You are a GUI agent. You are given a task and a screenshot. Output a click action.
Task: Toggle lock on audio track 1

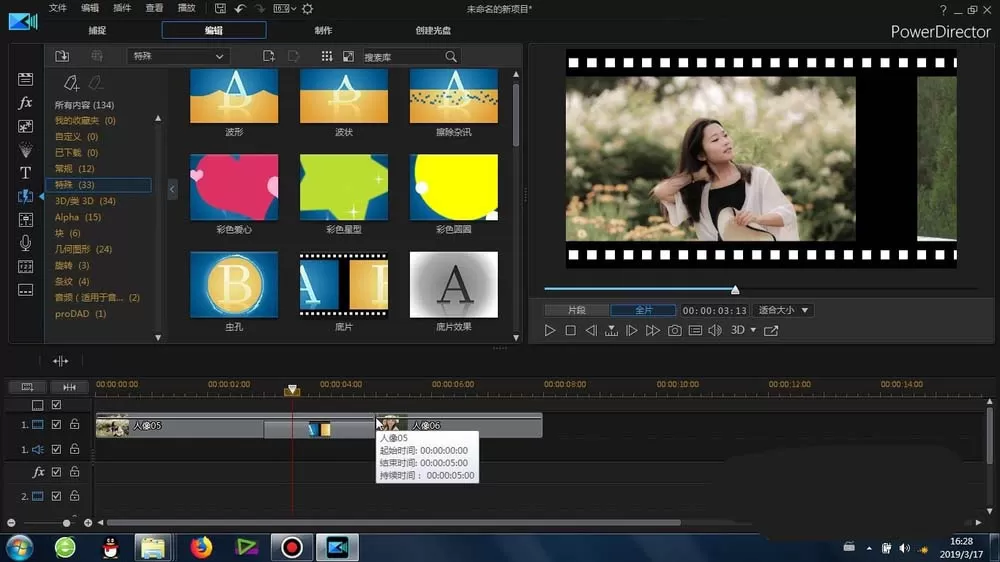coord(75,449)
